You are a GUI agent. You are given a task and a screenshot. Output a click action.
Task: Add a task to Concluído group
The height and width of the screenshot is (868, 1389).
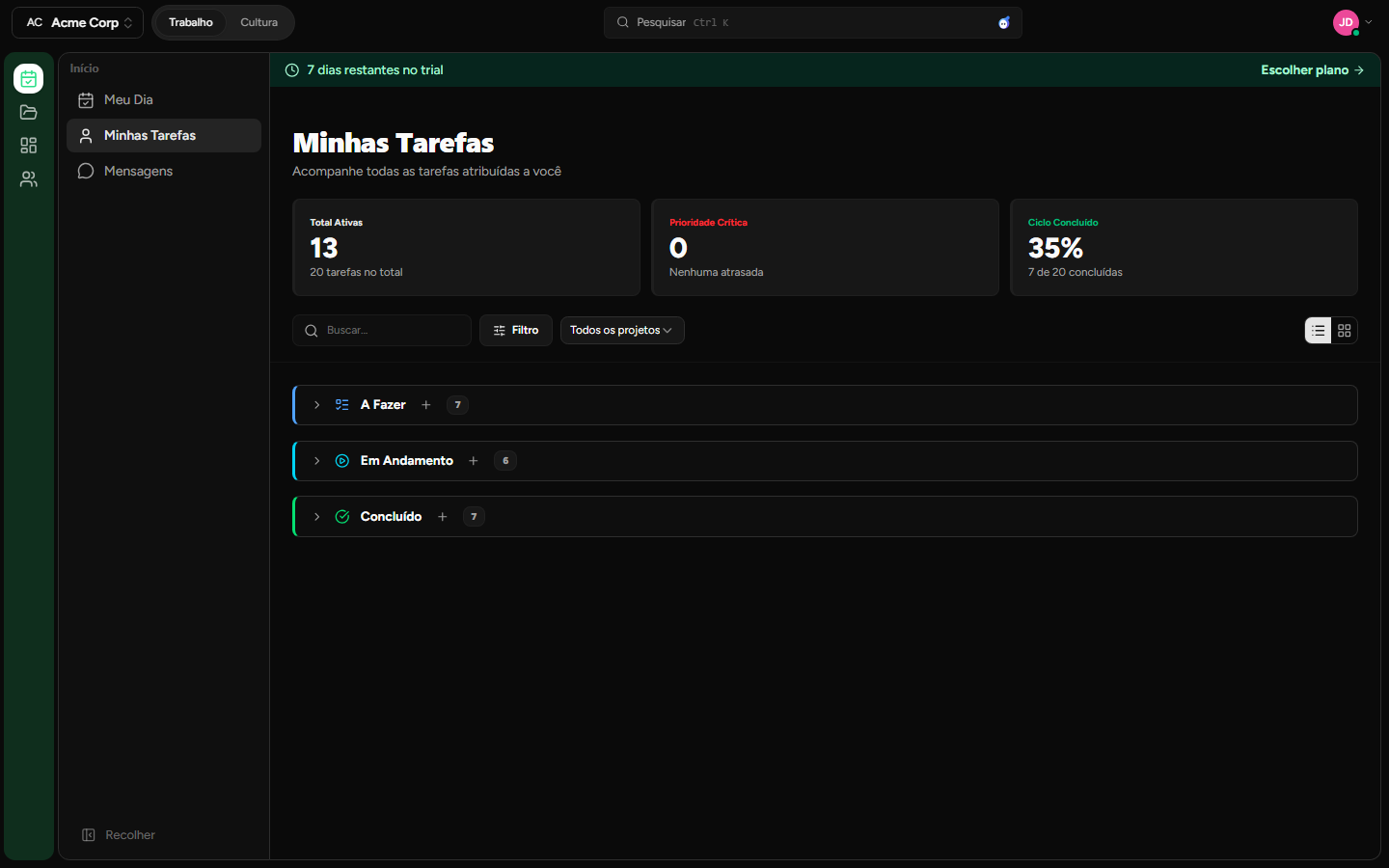(x=443, y=517)
